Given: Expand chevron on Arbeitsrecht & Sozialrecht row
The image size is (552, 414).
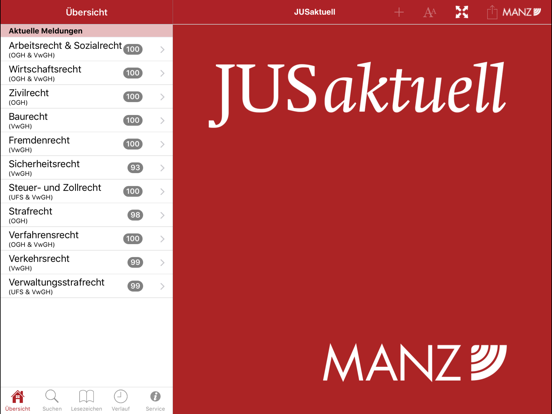Looking at the screenshot, I should [162, 50].
